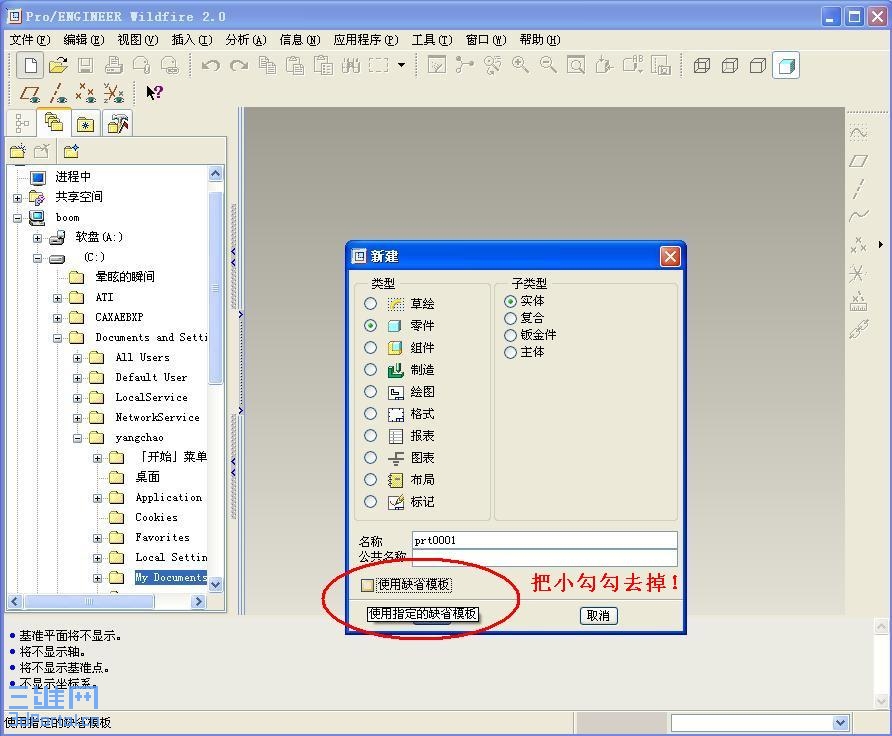Expand the 共享空间 tree node
892x736 pixels.
click(18, 199)
